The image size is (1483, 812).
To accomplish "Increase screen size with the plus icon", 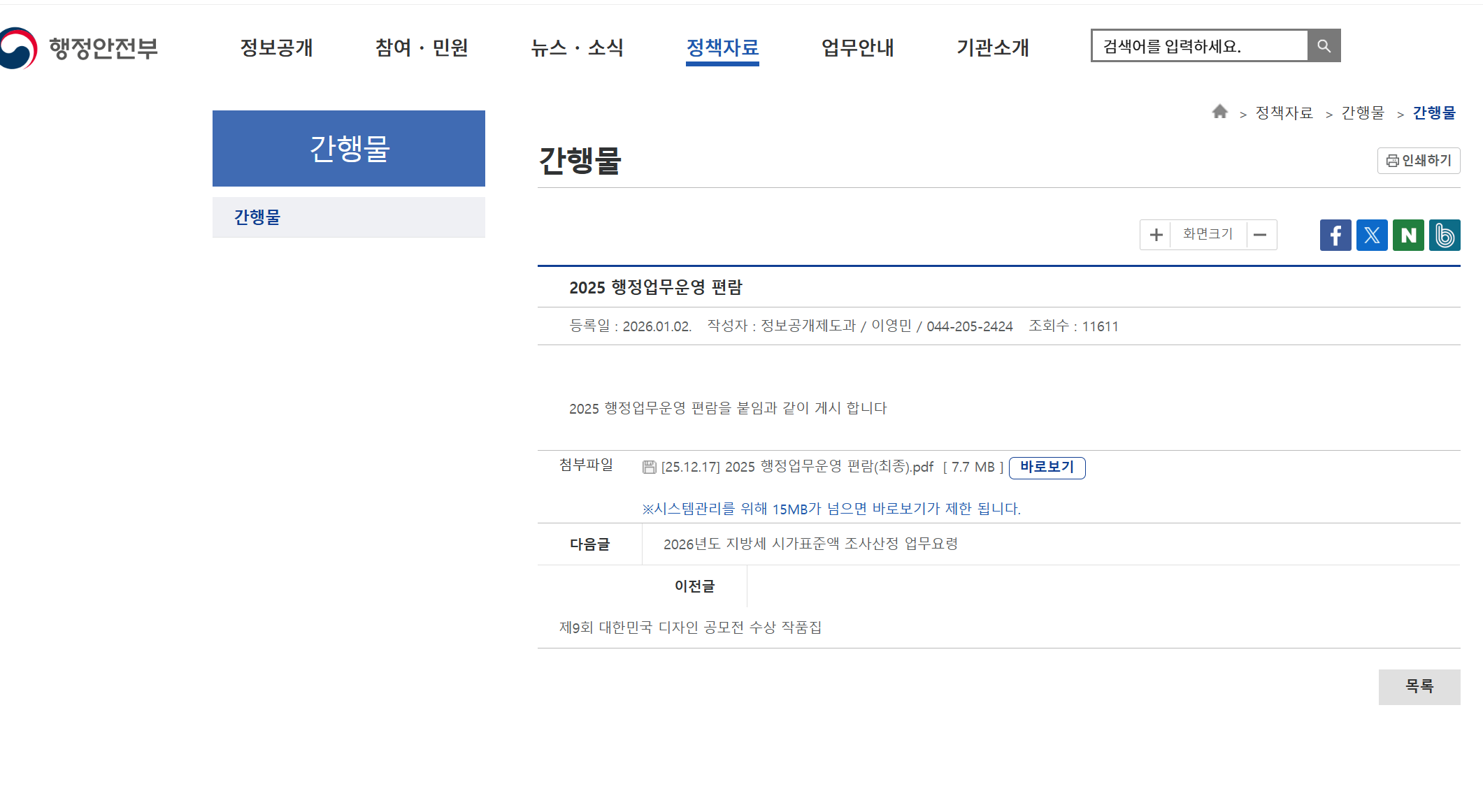I will [1155, 235].
